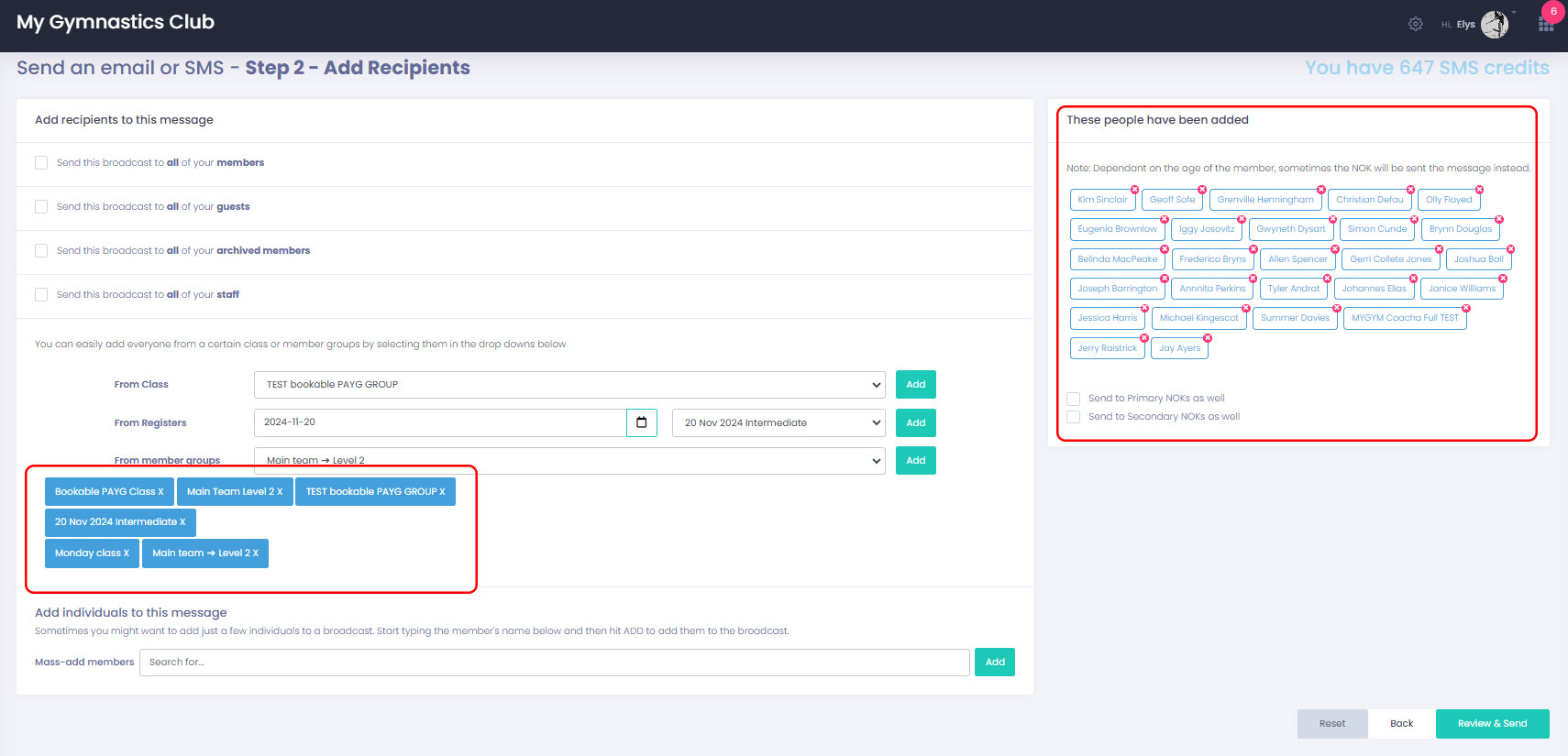Remove Janice Williams recipient tag
1568x756 pixels.
coord(1503,279)
